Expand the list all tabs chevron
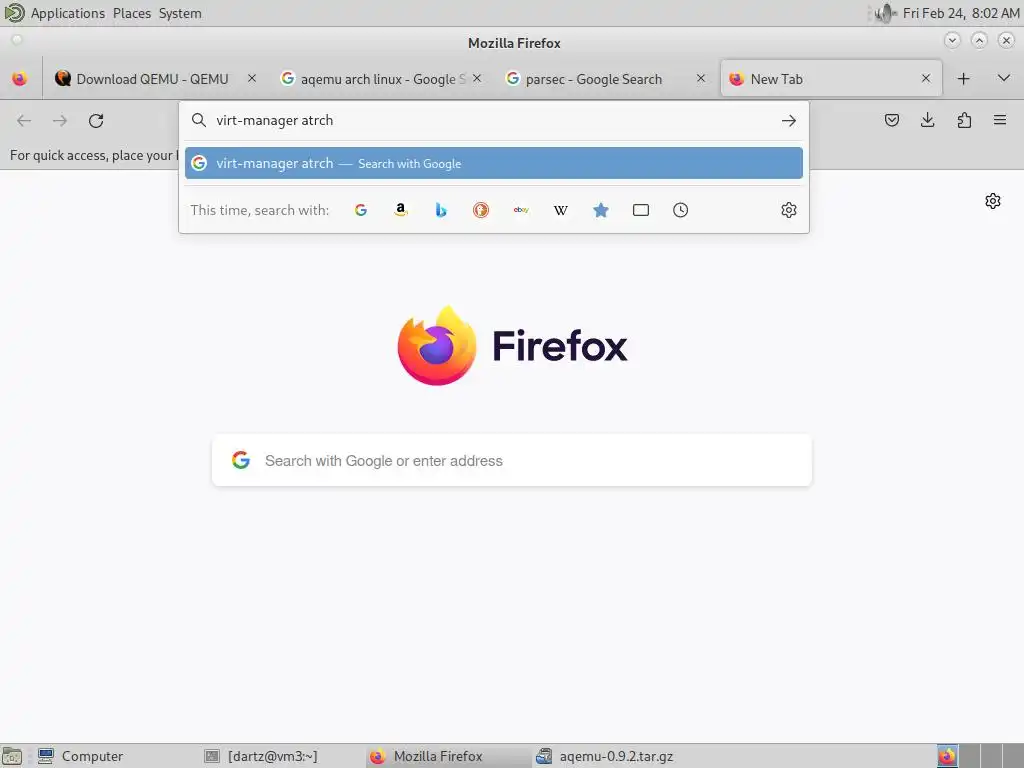This screenshot has width=1024, height=768. point(1004,78)
